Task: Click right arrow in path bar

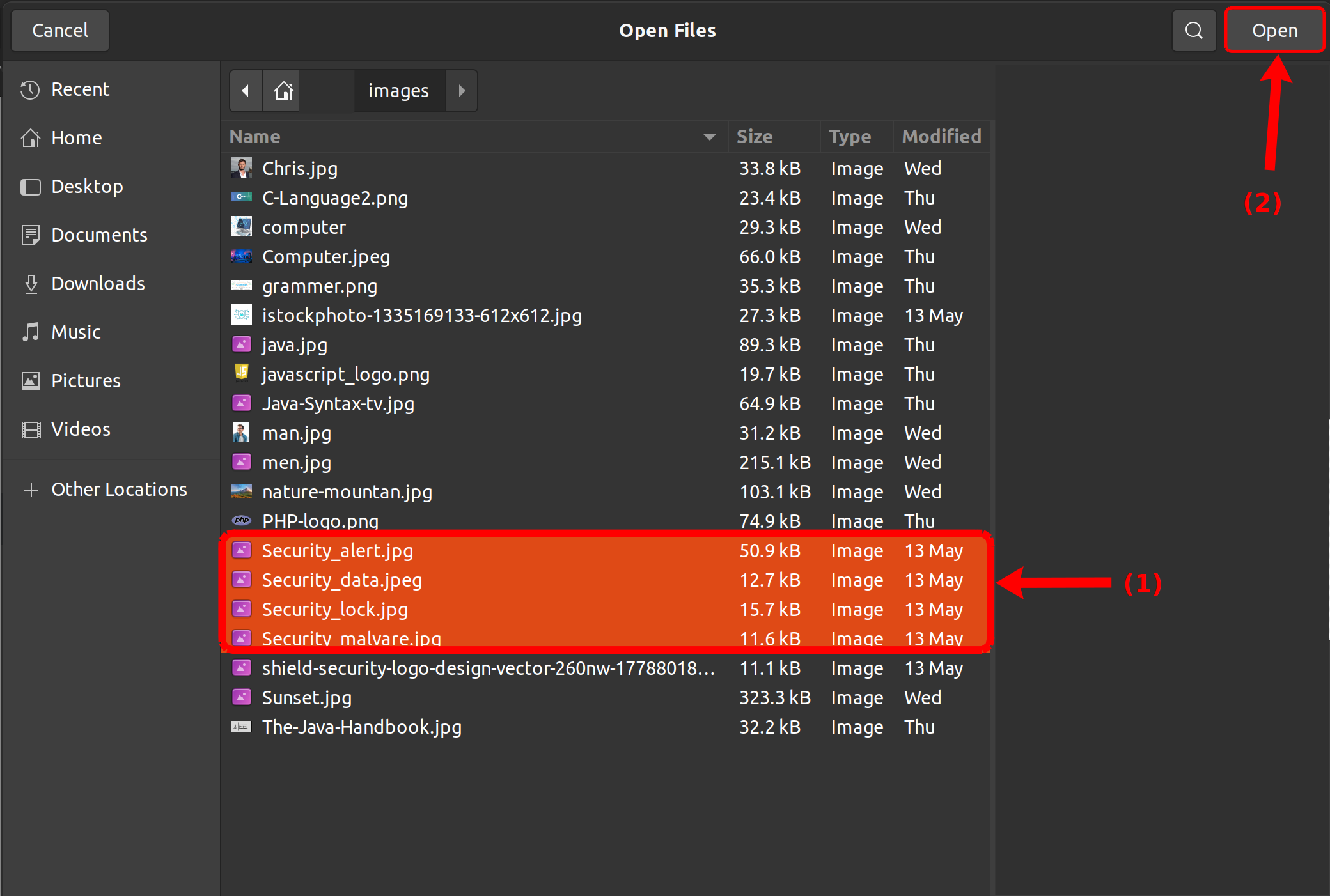Action: (462, 91)
